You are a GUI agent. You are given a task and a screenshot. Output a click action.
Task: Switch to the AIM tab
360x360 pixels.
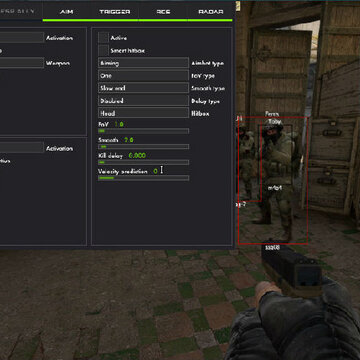tap(66, 12)
